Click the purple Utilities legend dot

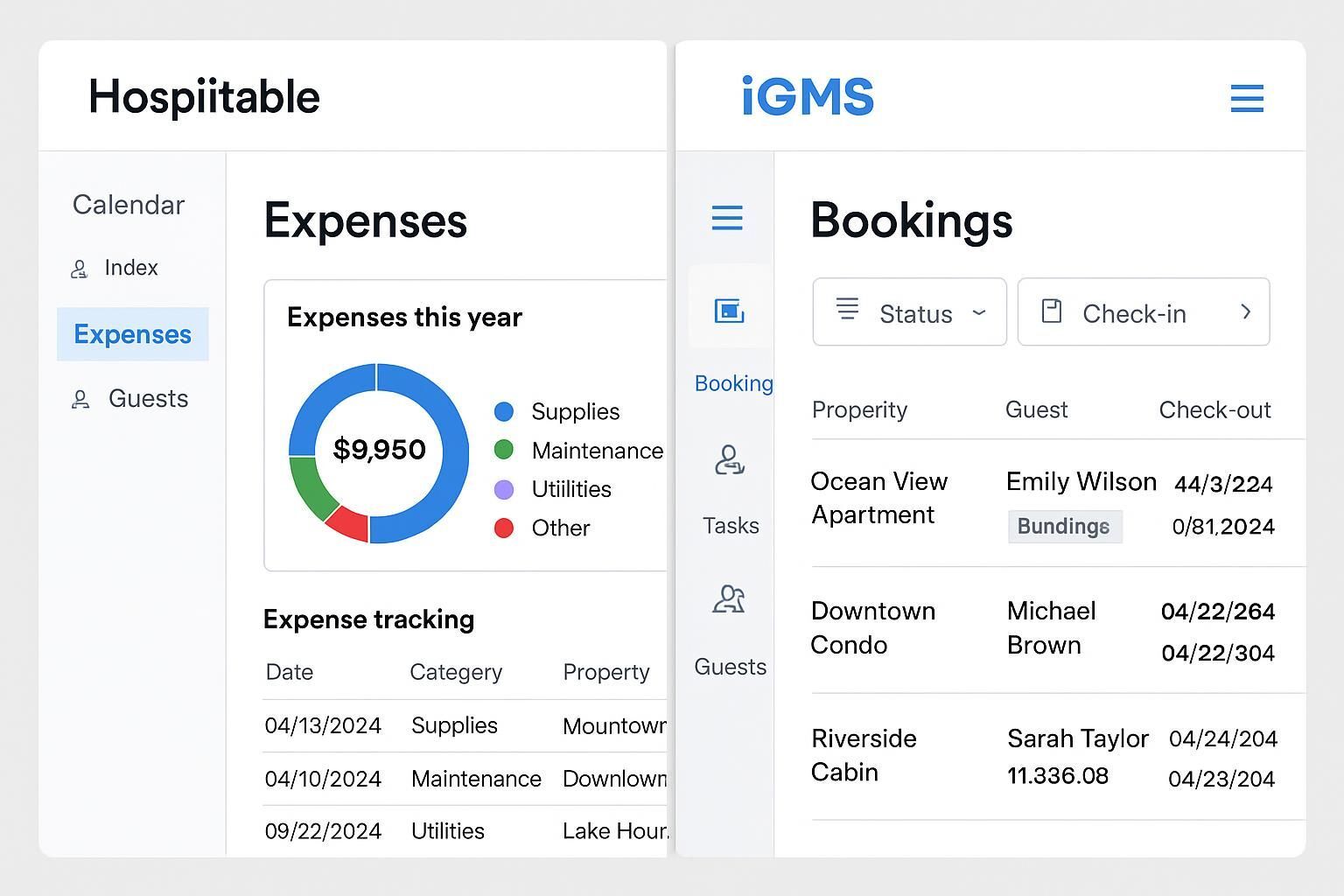(504, 489)
